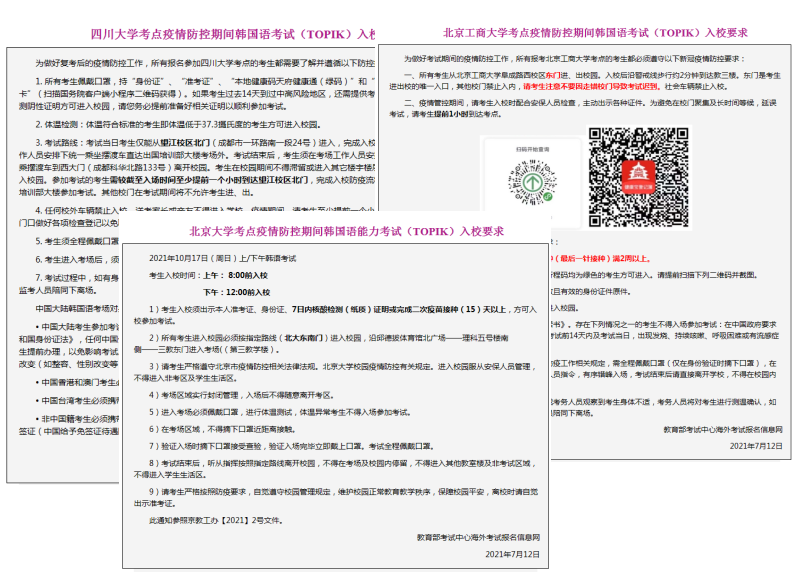The image size is (797, 575).
Task: Click the red building logo inside QR code
Action: [x=638, y=177]
